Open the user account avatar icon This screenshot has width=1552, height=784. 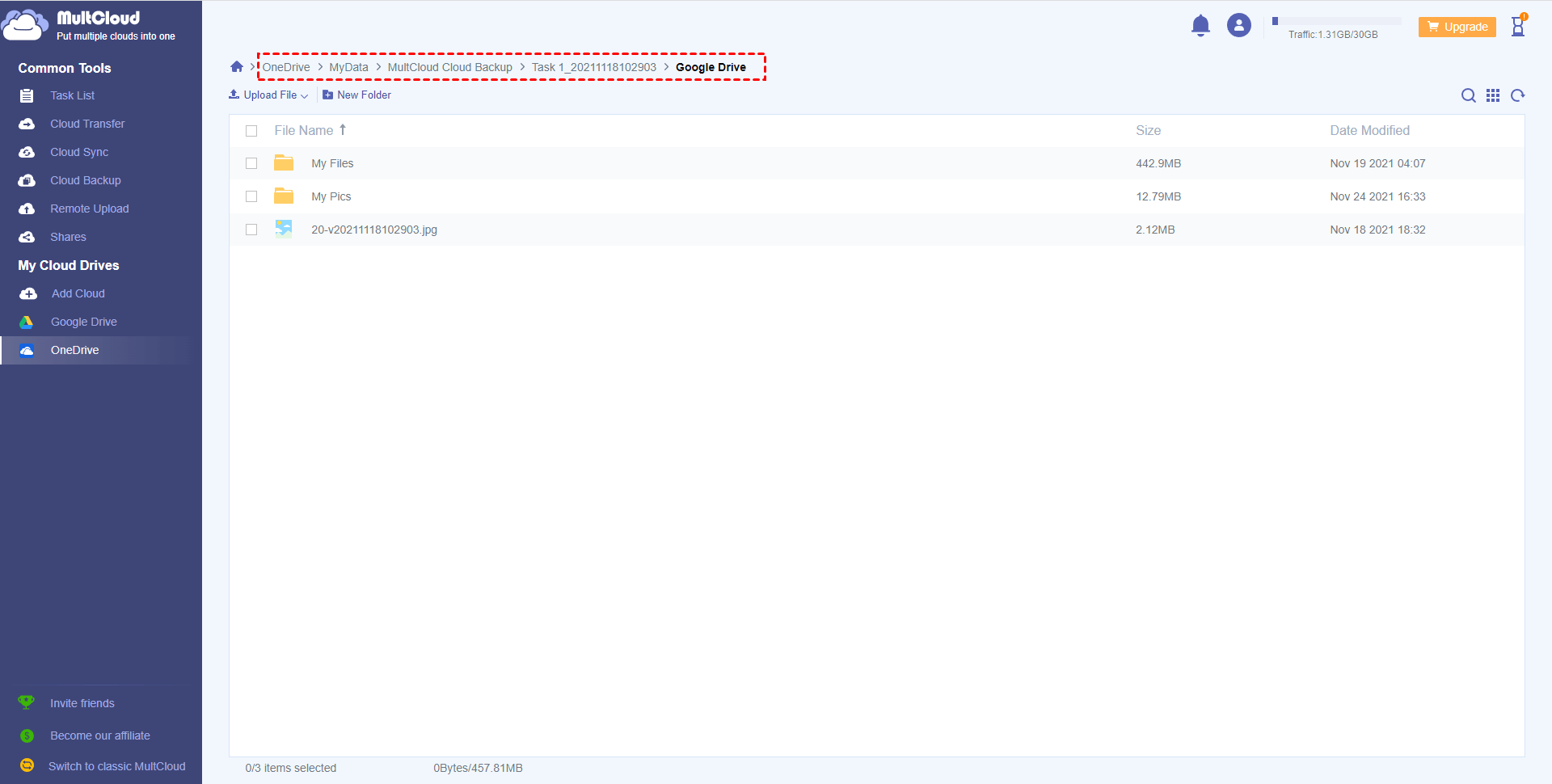[1238, 26]
